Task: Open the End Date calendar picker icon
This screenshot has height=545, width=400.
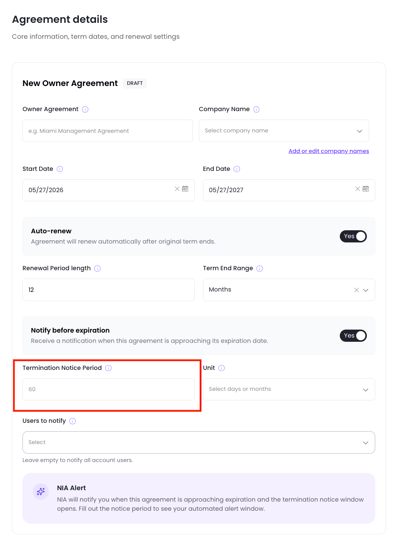Action: (366, 189)
